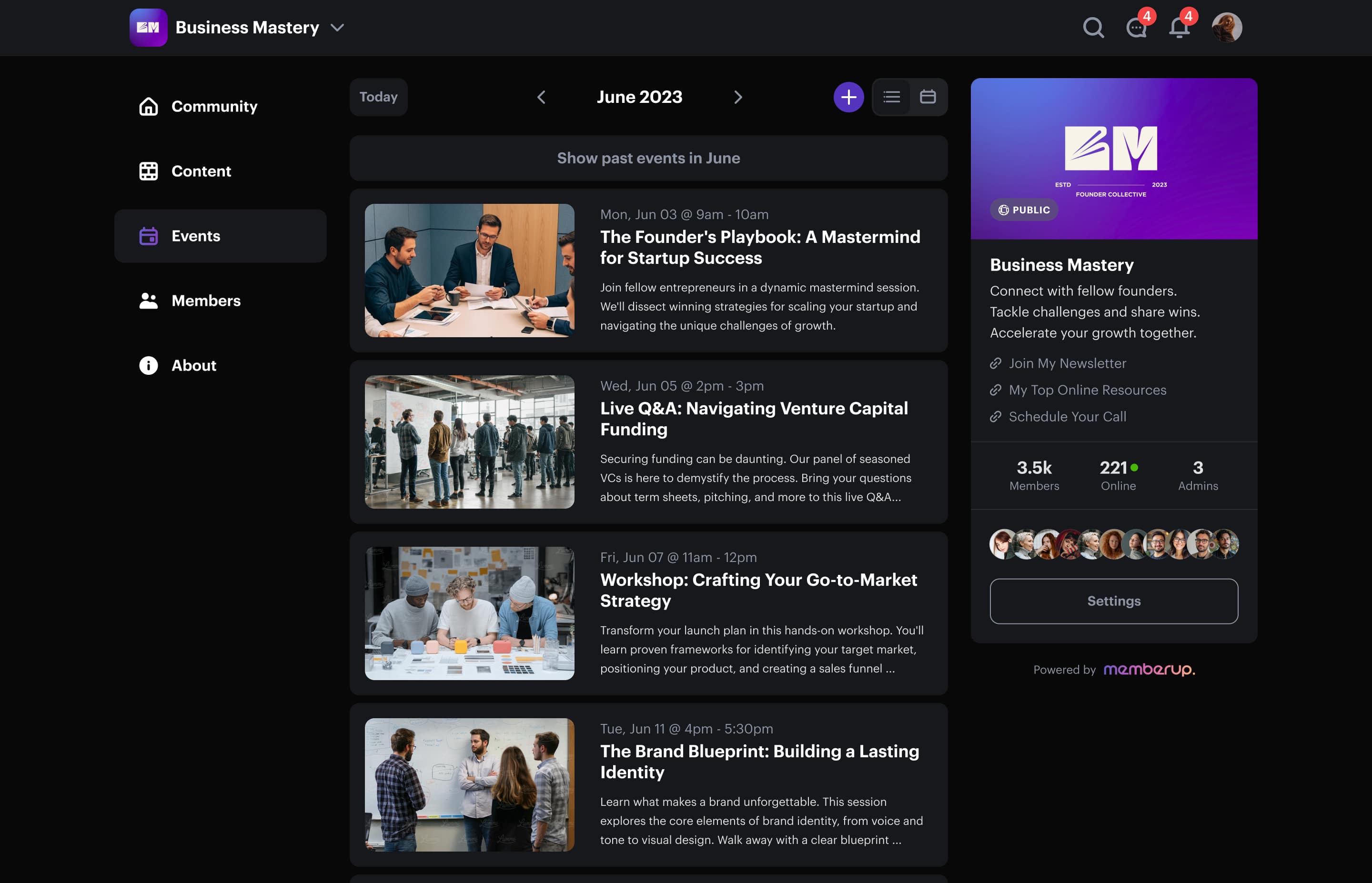Screen dimensions: 1372x883
Task: Open the Community menu item
Action: 214,107
